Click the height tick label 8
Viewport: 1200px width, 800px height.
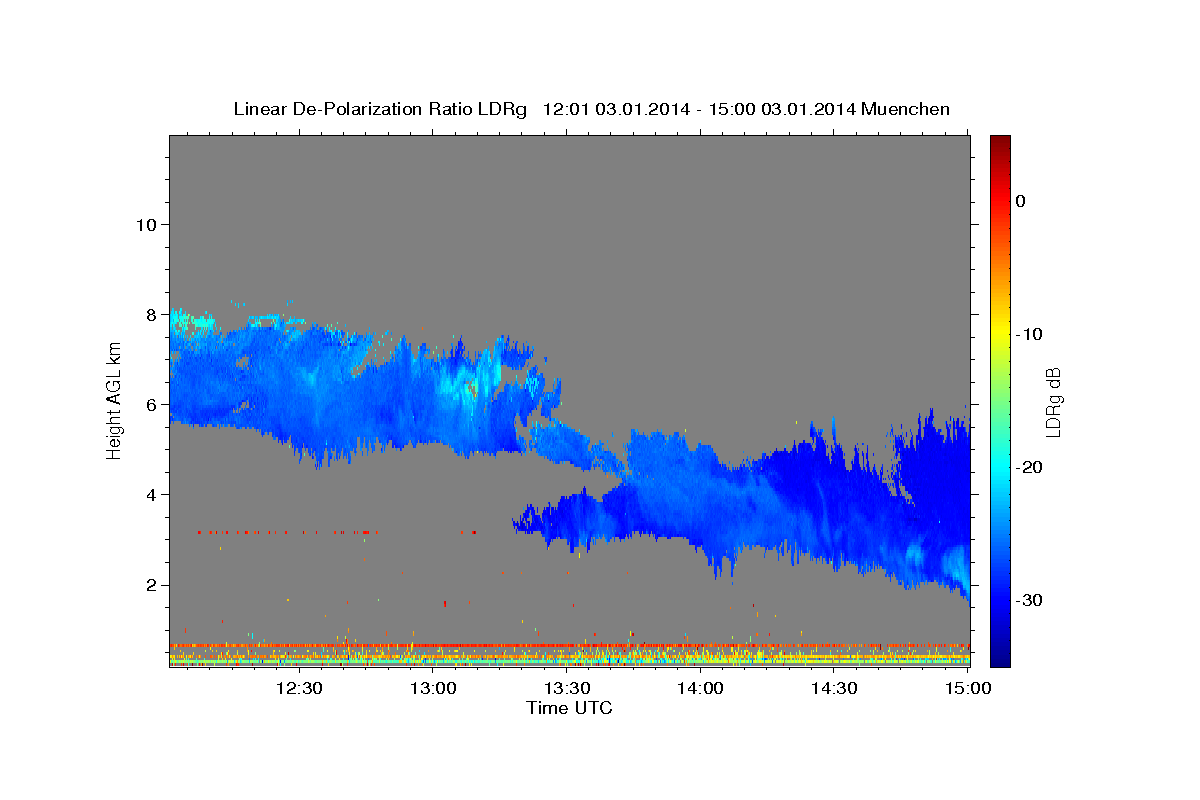pos(150,314)
